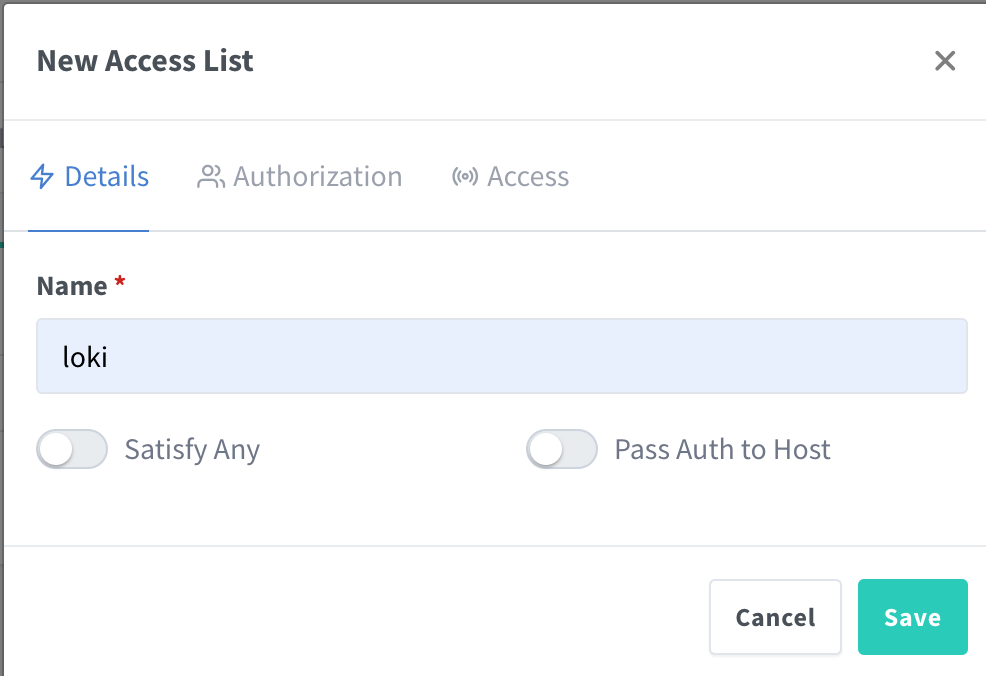Cancel creating the access list

775,617
